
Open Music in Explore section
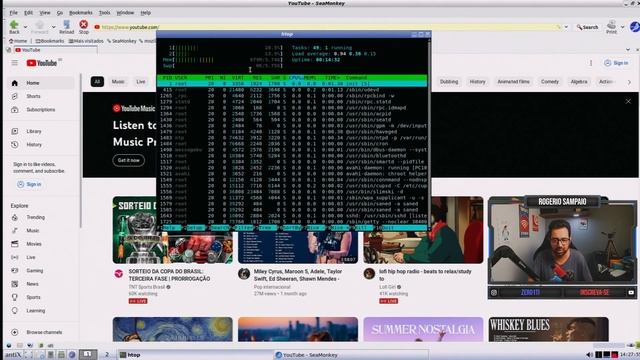pos(41,231)
